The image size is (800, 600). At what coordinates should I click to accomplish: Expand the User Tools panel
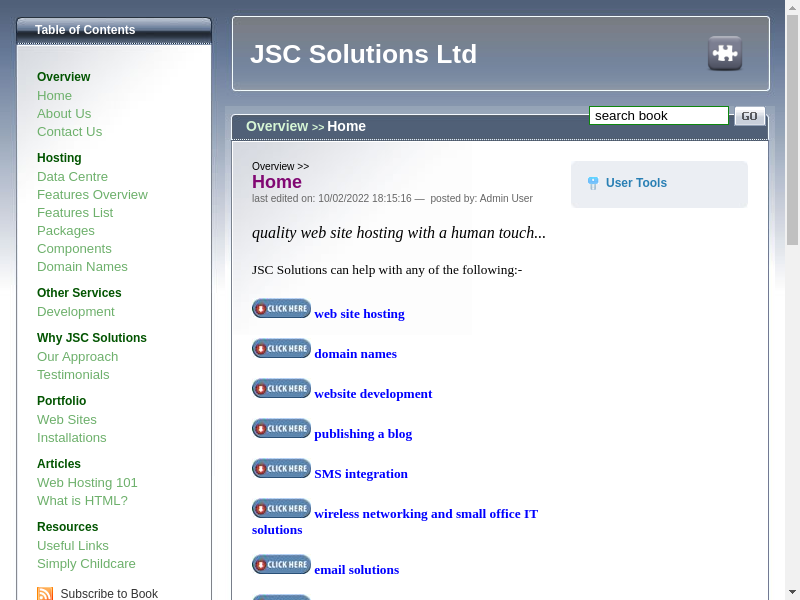click(x=636, y=183)
